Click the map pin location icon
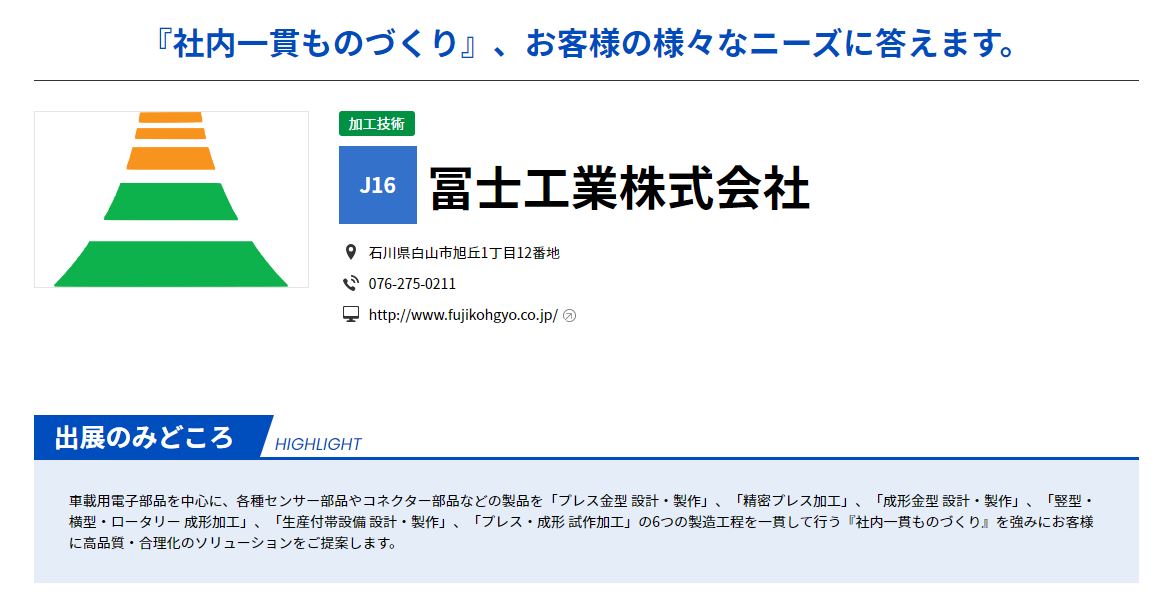This screenshot has width=1176, height=613. (350, 252)
